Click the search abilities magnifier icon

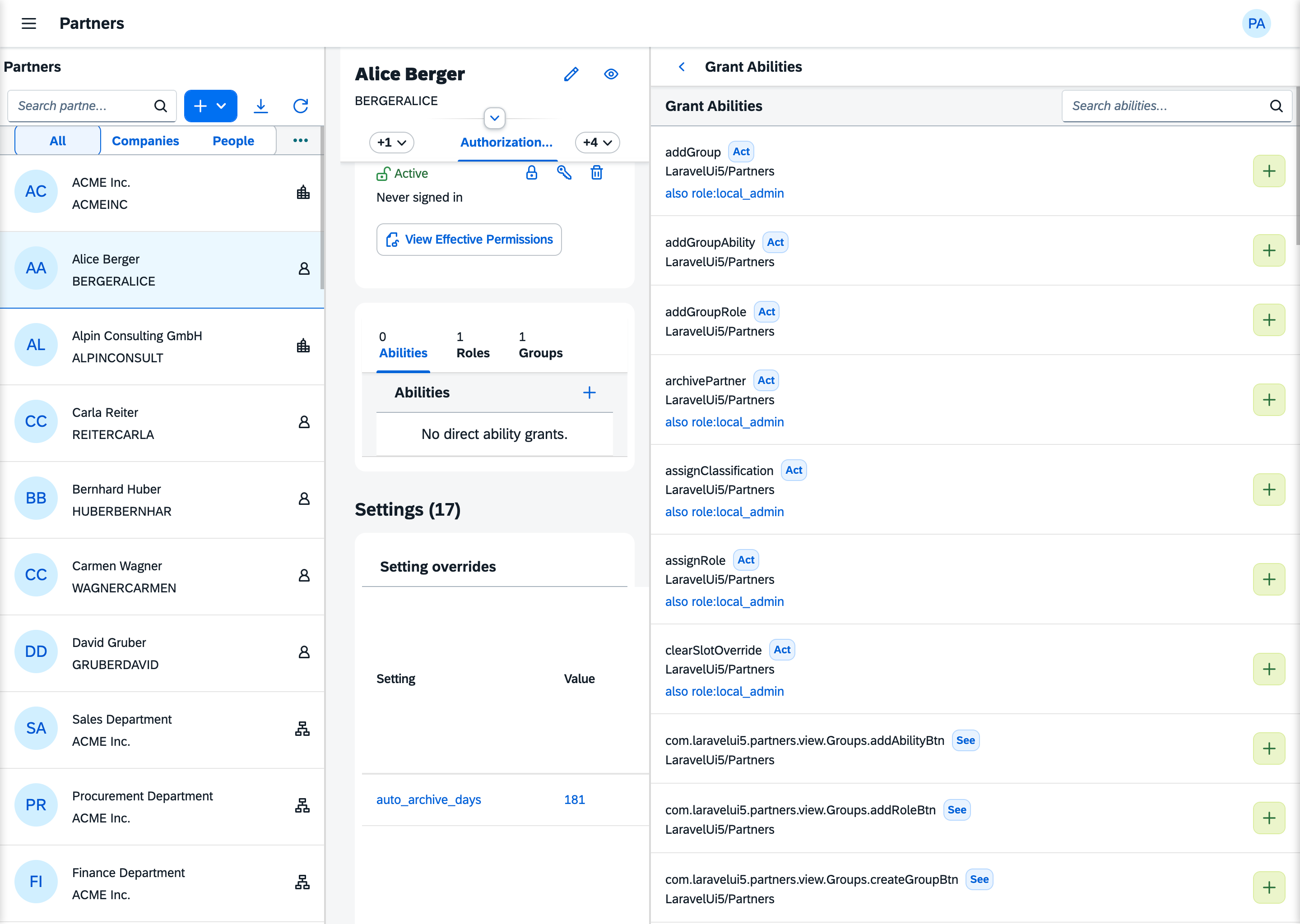click(x=1276, y=106)
